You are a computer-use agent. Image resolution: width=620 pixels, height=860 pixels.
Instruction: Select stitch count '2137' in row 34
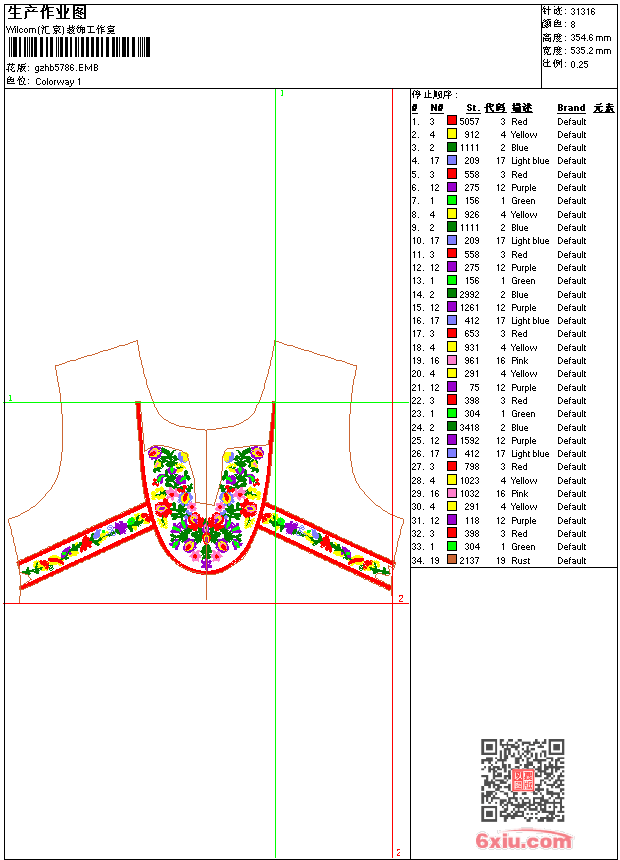469,561
